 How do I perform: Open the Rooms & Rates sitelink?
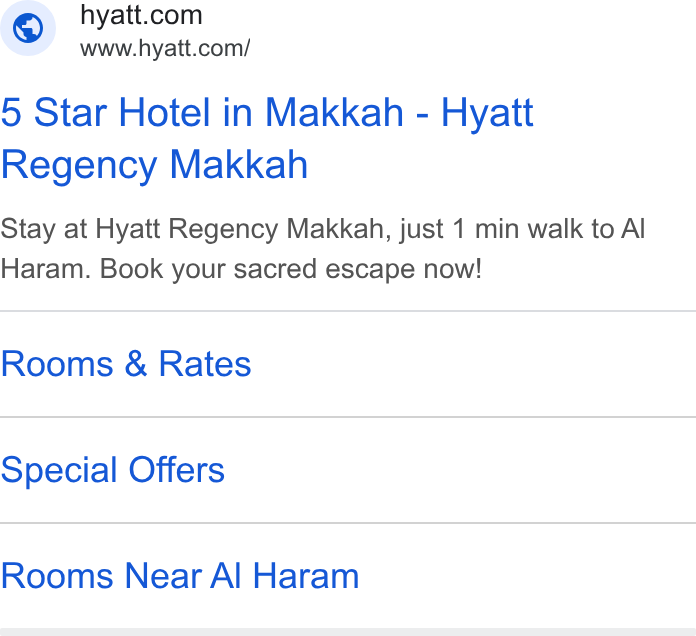tap(126, 364)
